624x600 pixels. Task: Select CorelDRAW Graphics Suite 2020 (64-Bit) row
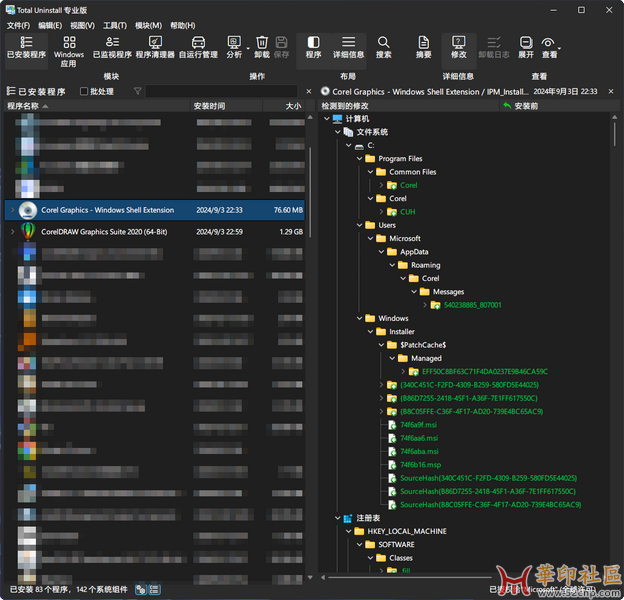[x=154, y=232]
